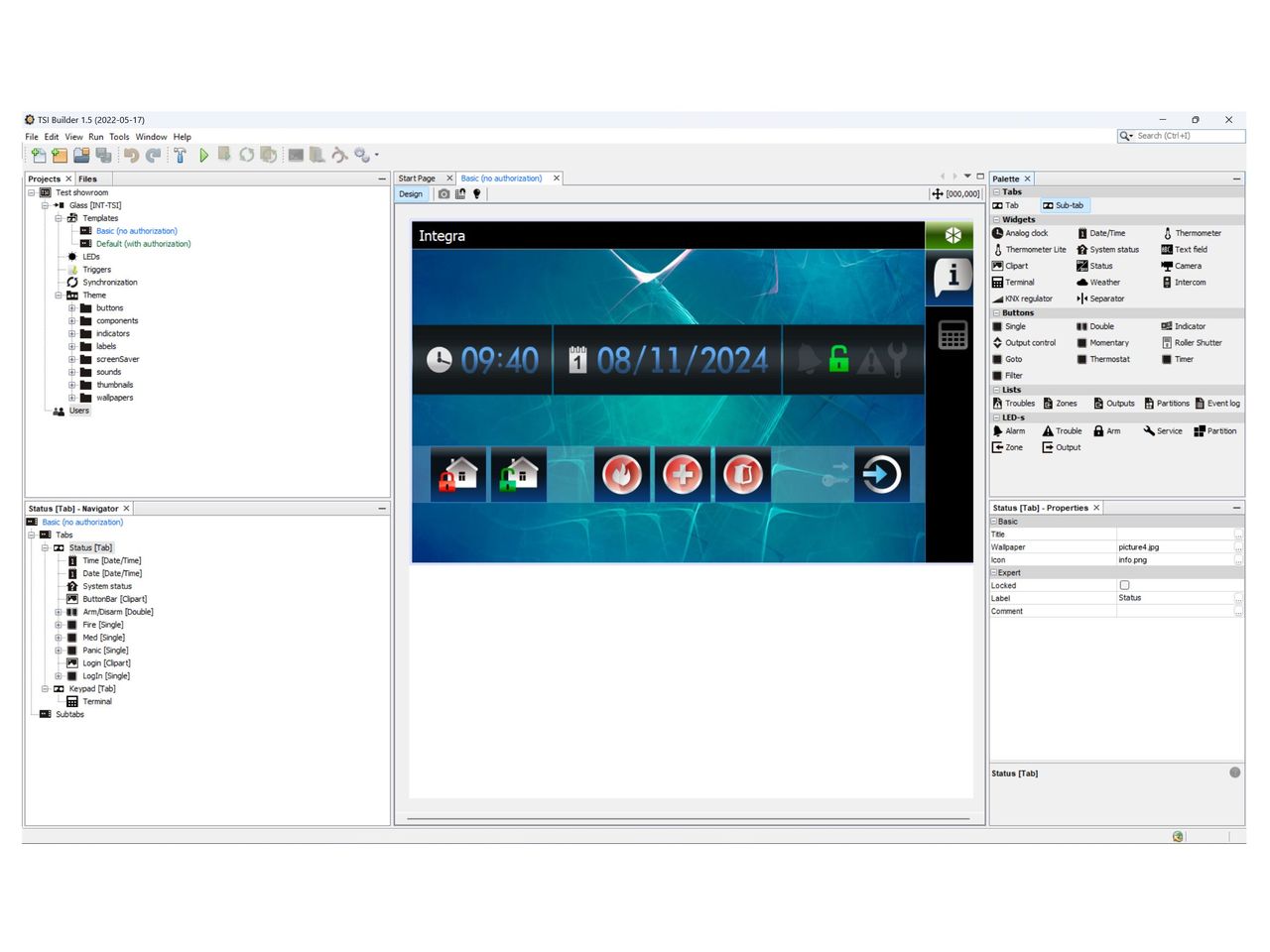
Task: Toggle the light bulb icon in editor toolbar
Action: [477, 194]
